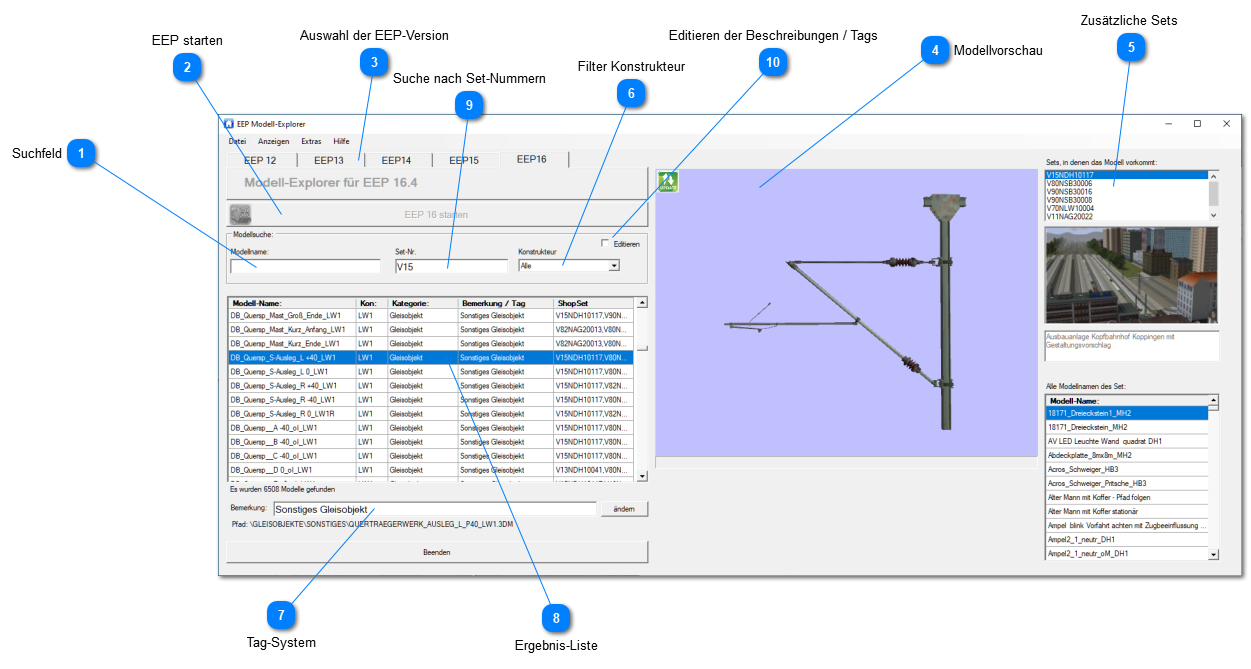Switch to the EEP14 tab
The image size is (1251, 669).
[396, 160]
